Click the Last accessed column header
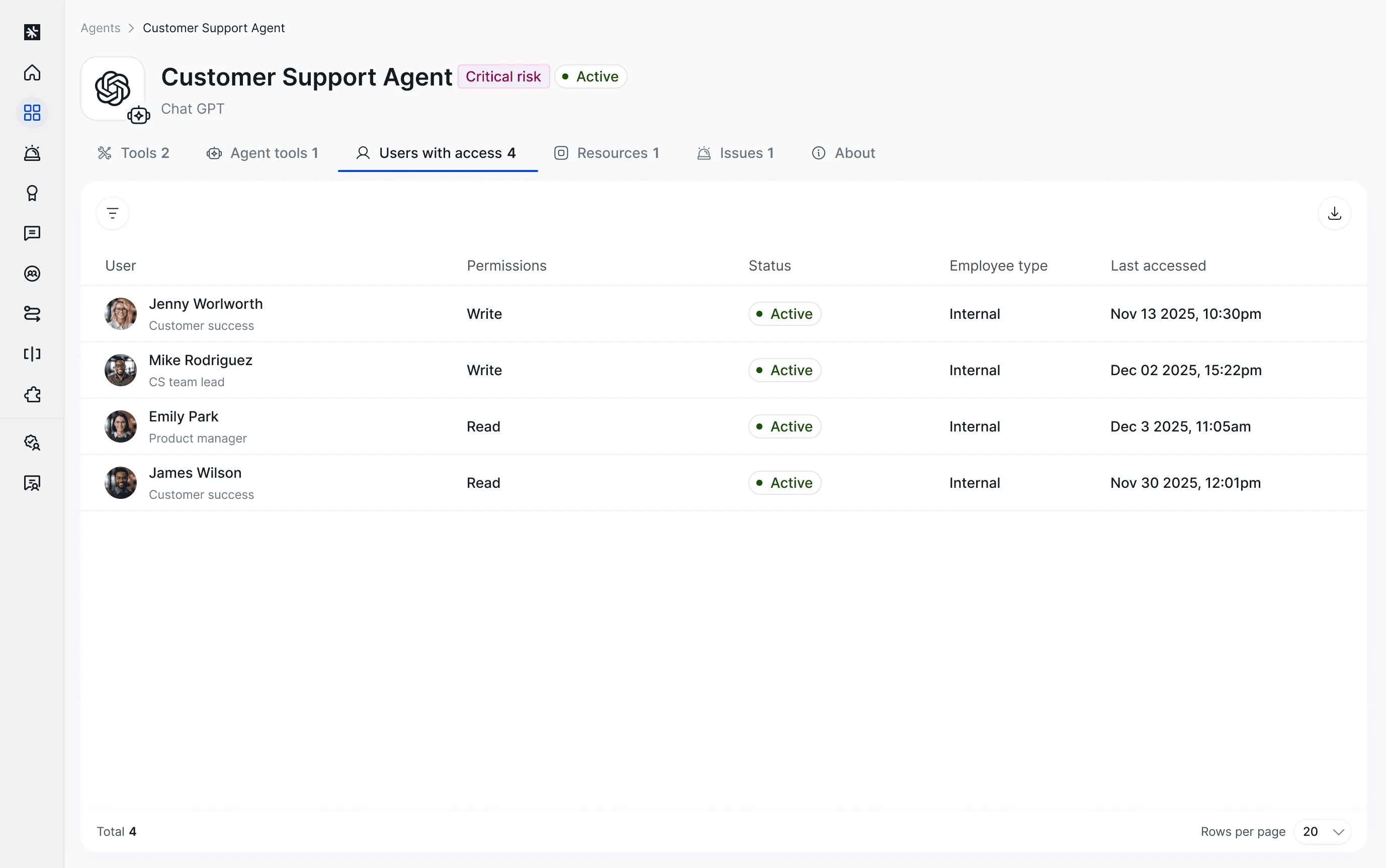 (1158, 266)
